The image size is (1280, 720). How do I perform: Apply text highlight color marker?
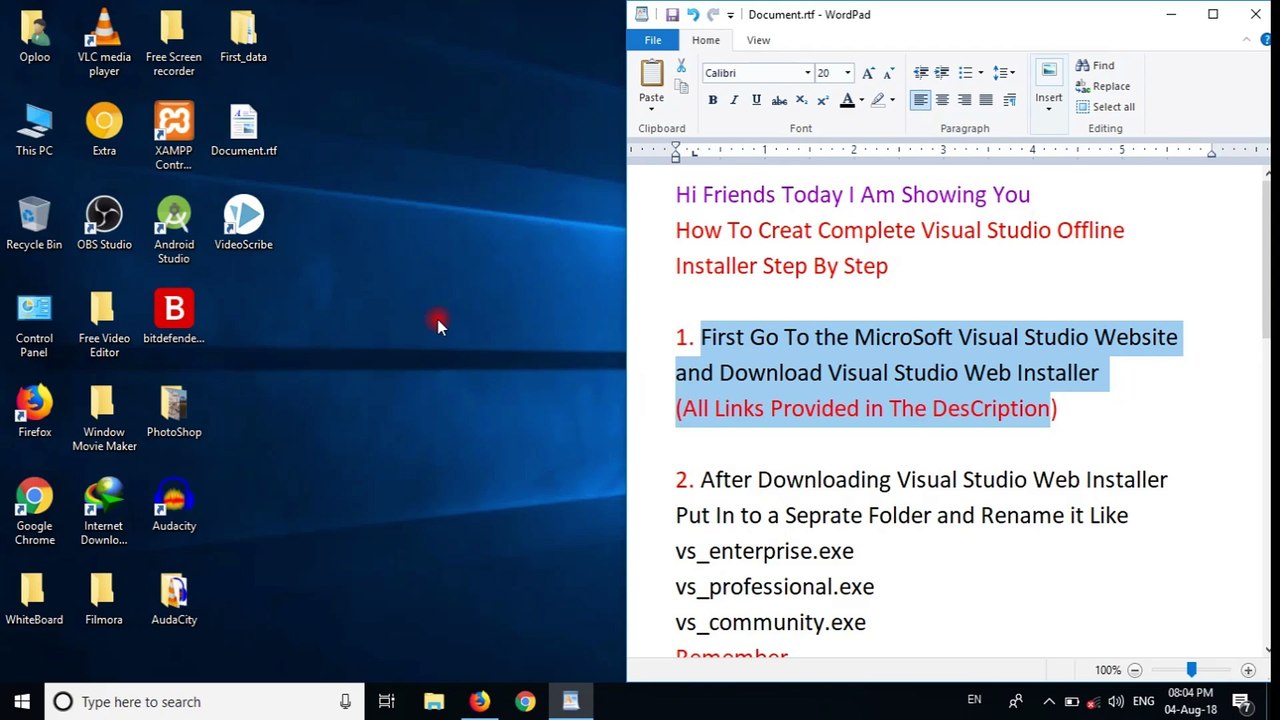pyautogui.click(x=878, y=100)
